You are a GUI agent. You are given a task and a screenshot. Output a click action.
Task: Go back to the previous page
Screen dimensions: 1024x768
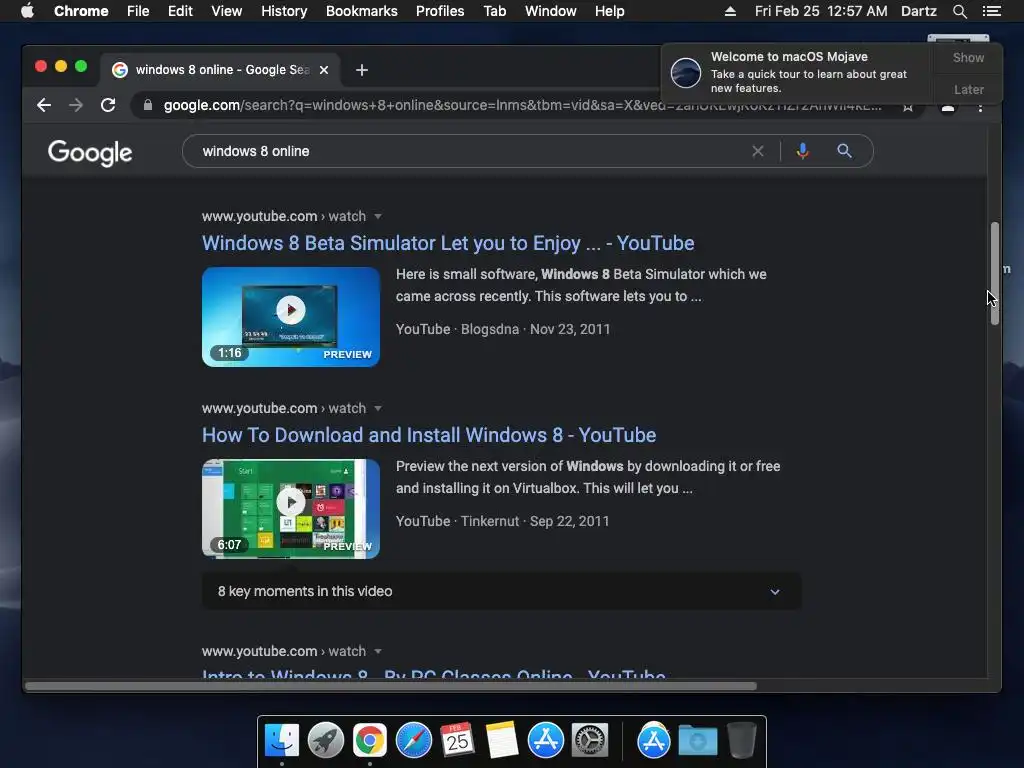coord(44,105)
